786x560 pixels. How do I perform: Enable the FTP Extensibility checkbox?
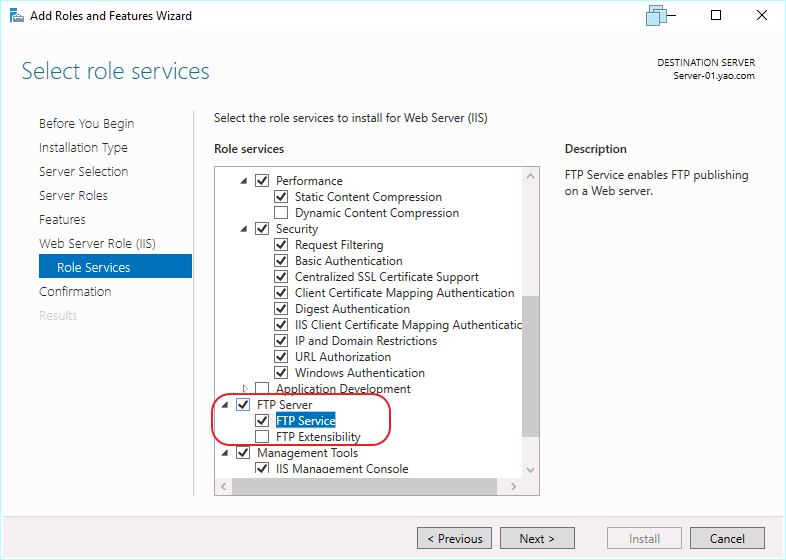coord(262,437)
